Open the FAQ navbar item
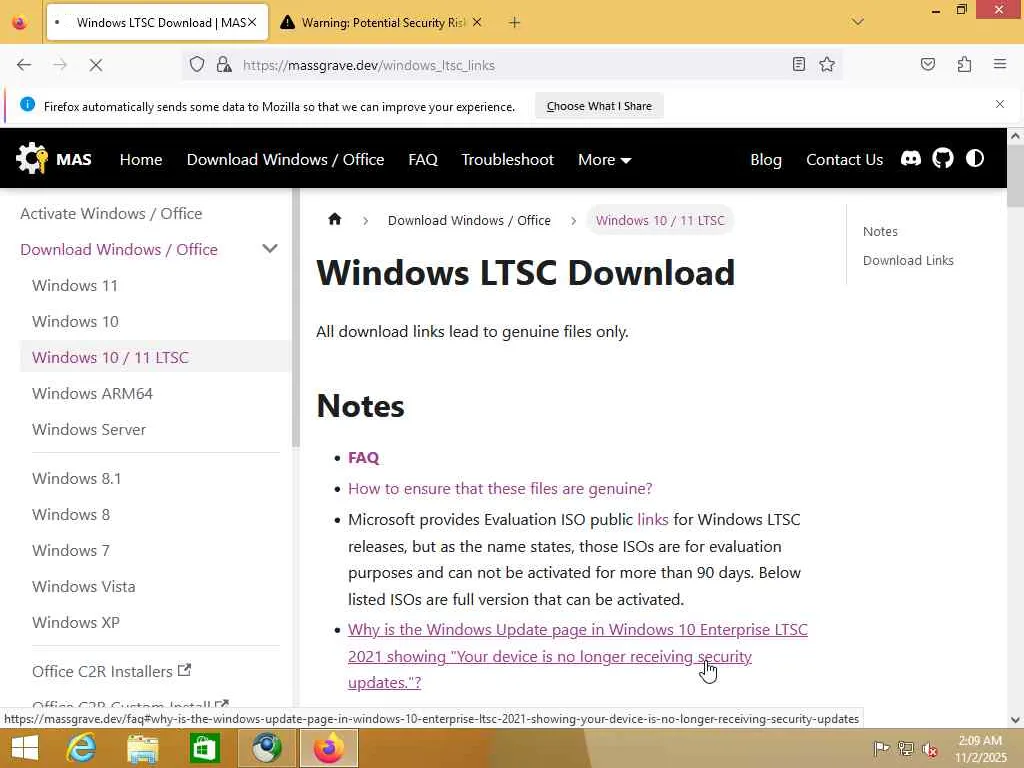The image size is (1024, 768). (423, 160)
